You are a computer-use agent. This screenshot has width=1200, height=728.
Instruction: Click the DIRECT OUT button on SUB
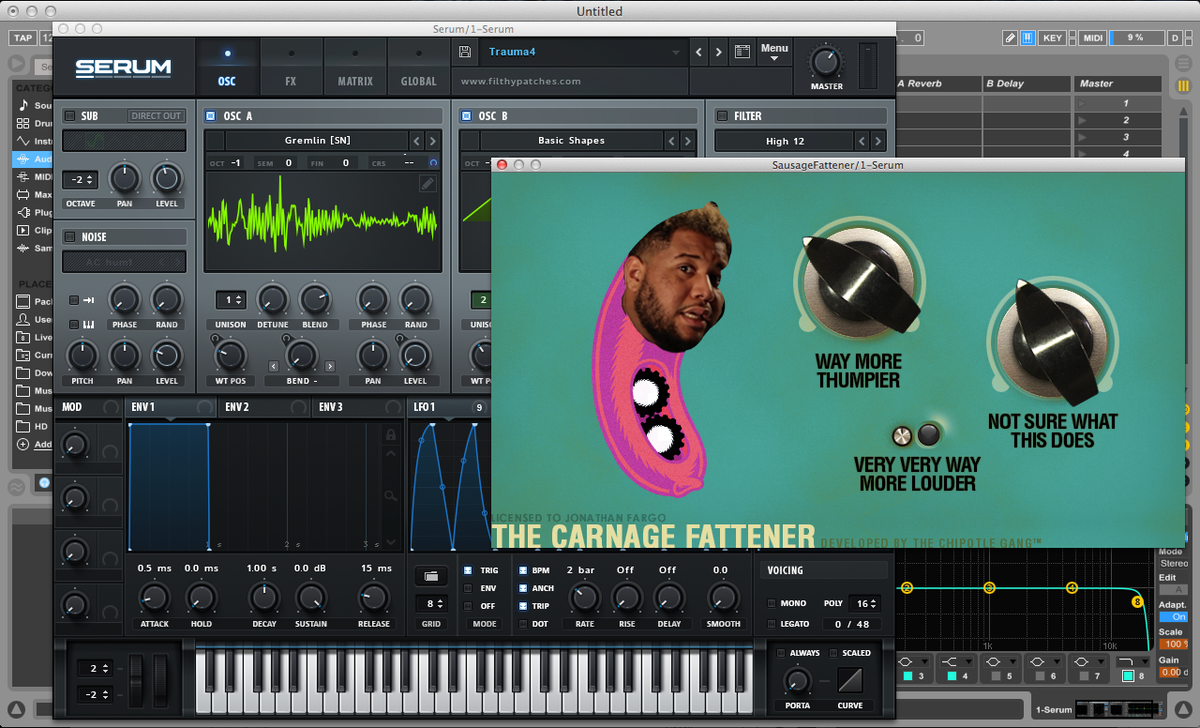click(x=157, y=116)
